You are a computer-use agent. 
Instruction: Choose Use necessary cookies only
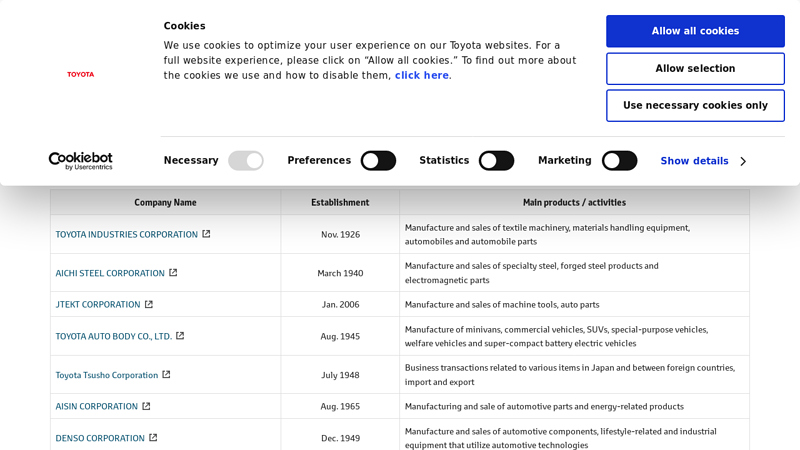pos(695,106)
